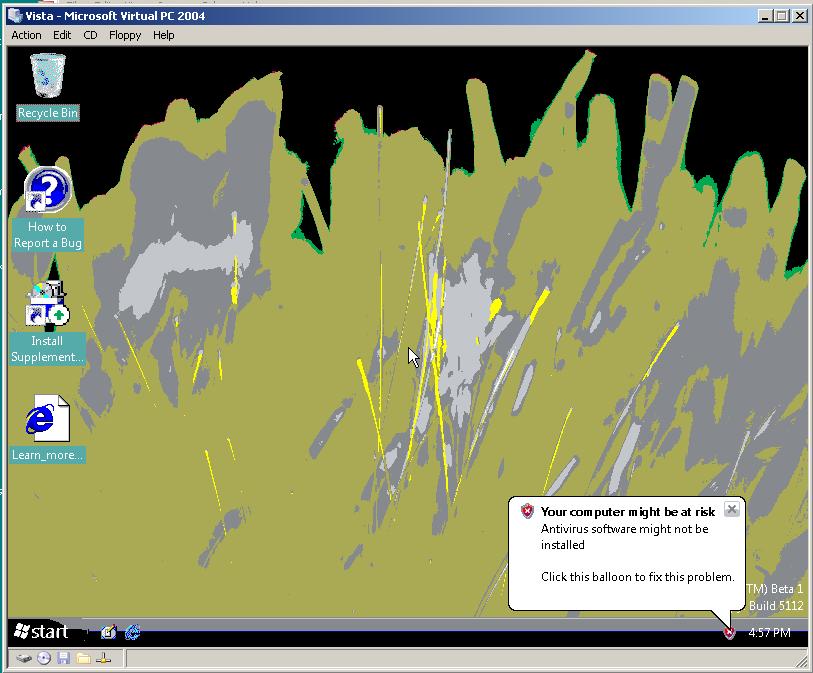Open the Recycle Bin desktop icon
The height and width of the screenshot is (673, 813).
(48, 76)
